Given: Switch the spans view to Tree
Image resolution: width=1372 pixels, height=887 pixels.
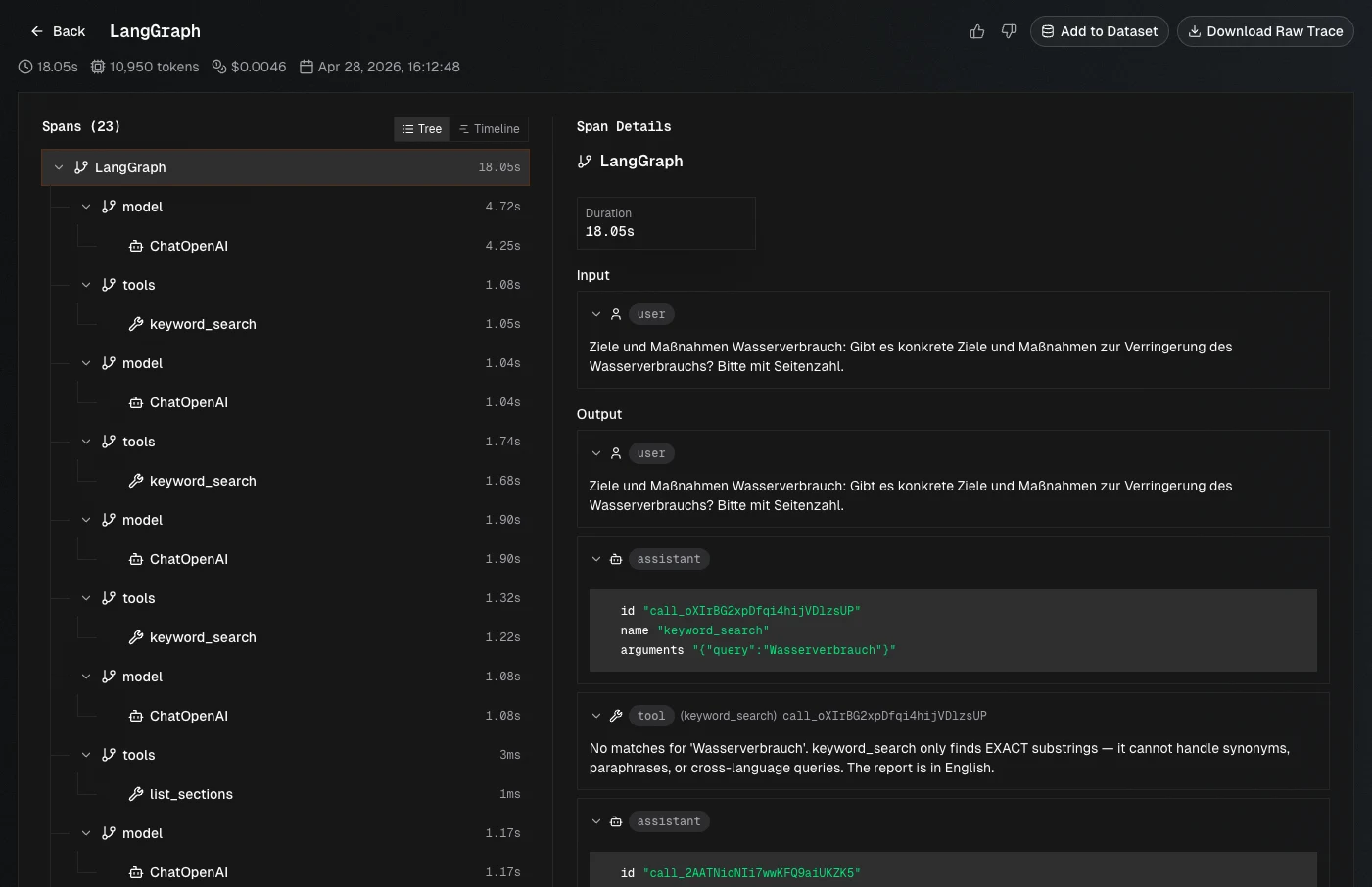Looking at the screenshot, I should 422,129.
